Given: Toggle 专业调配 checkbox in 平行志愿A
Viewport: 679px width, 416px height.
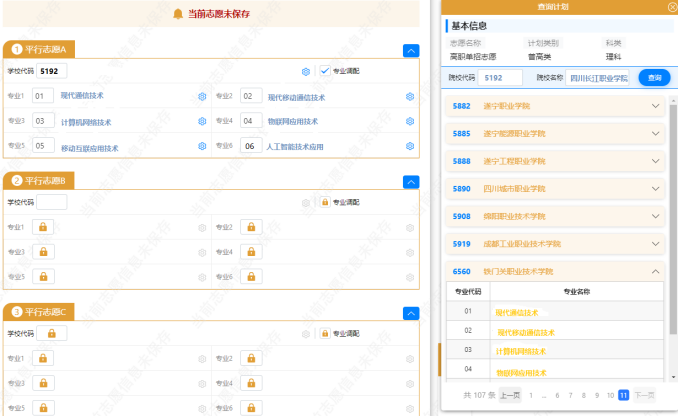Looking at the screenshot, I should tap(325, 71).
